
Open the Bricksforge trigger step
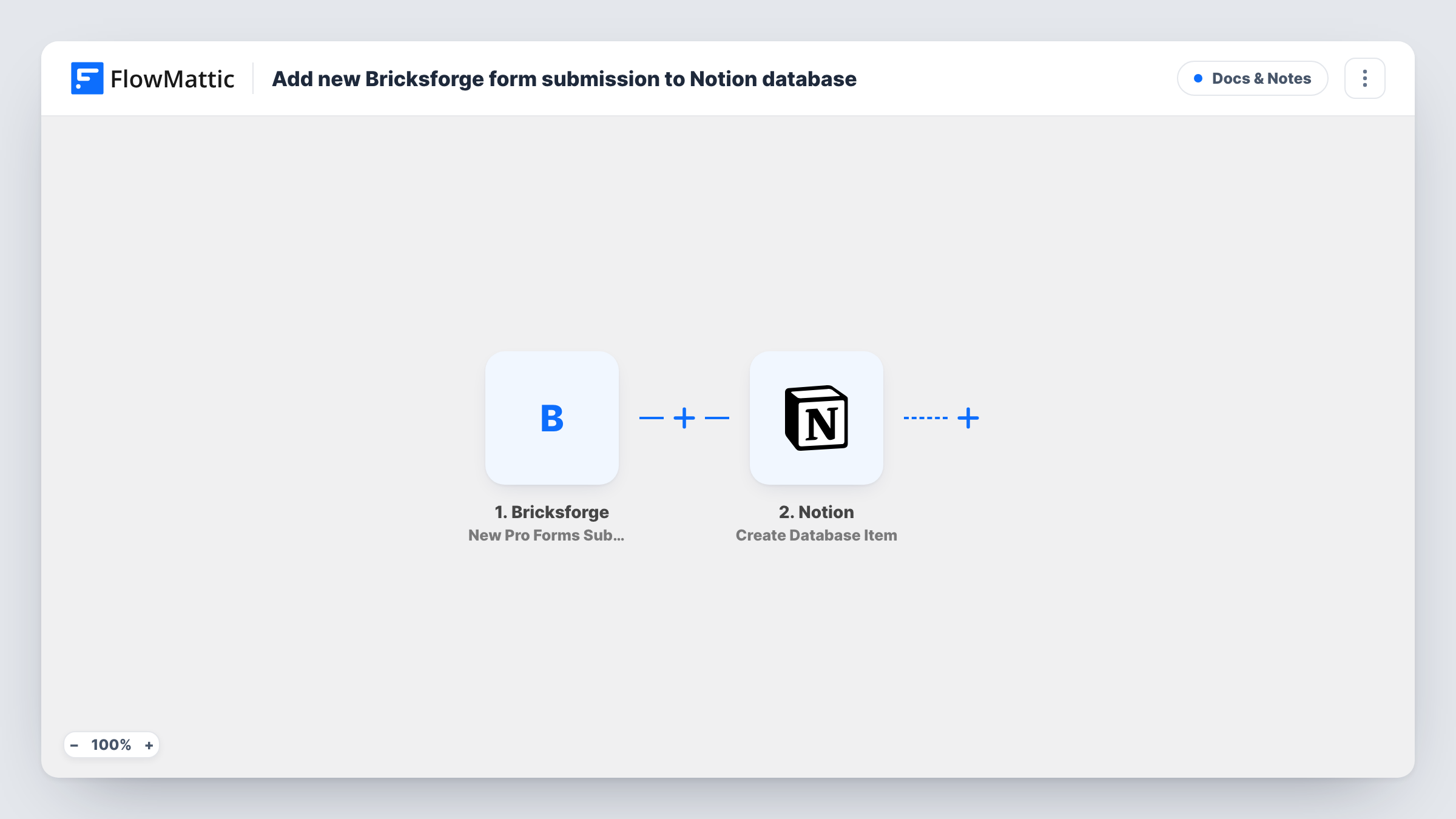pyautogui.click(x=551, y=418)
